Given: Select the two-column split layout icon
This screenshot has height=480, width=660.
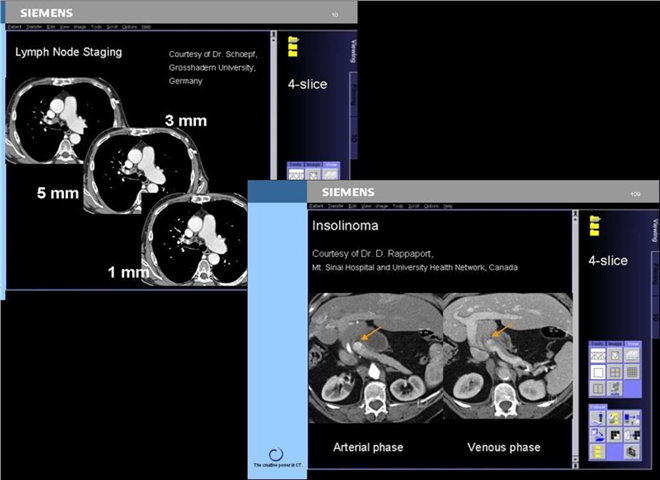Looking at the screenshot, I should 596,389.
